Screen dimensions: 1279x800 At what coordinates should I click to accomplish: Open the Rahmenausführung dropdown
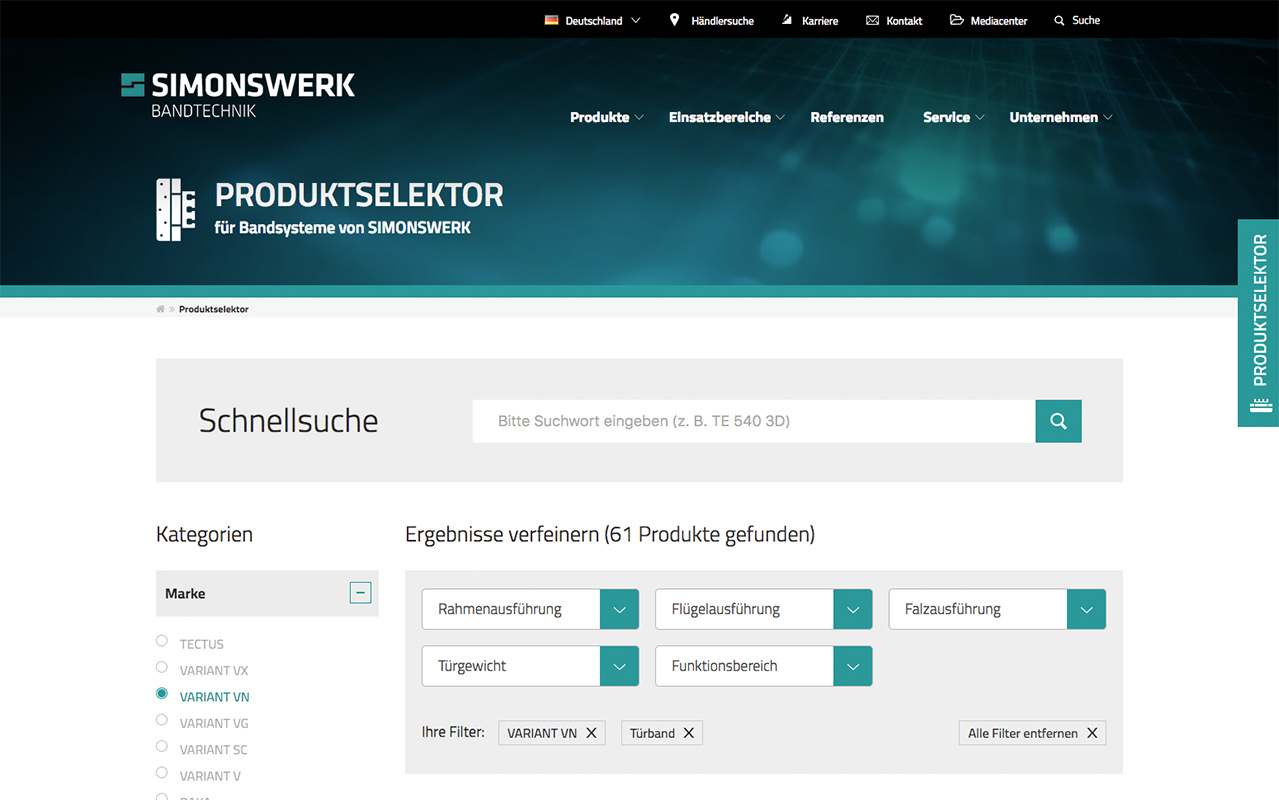[530, 609]
